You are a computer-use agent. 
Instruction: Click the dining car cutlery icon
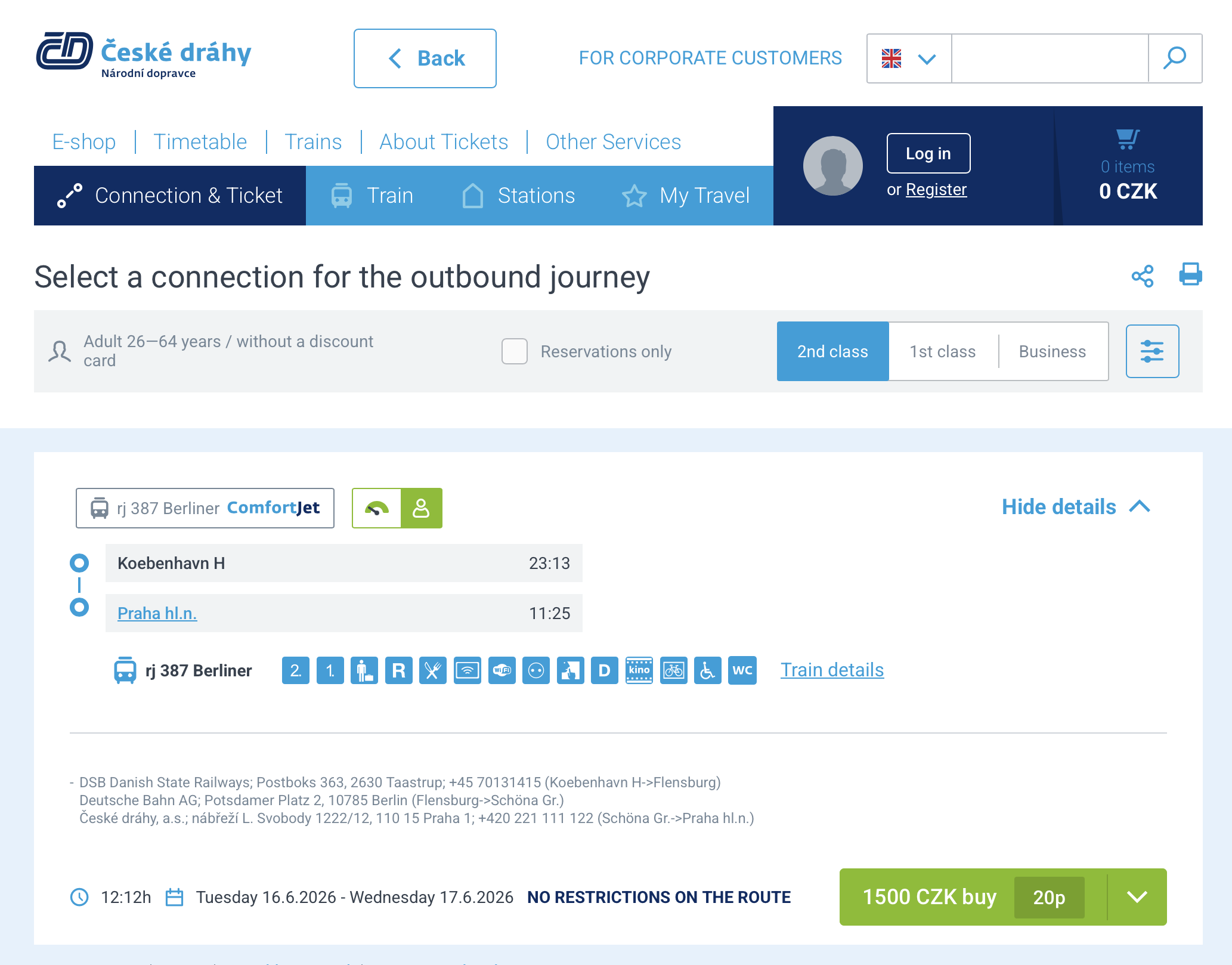tap(432, 670)
